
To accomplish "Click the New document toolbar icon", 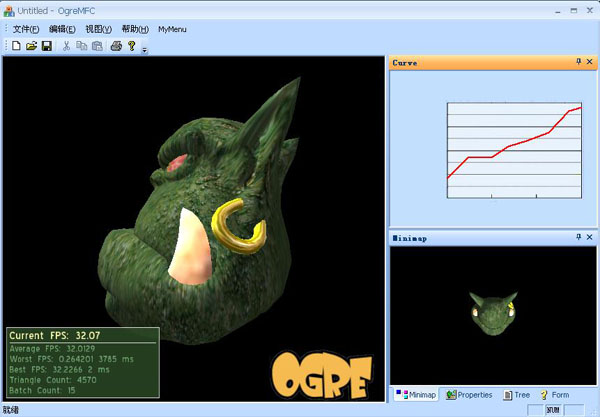I will [x=16, y=46].
